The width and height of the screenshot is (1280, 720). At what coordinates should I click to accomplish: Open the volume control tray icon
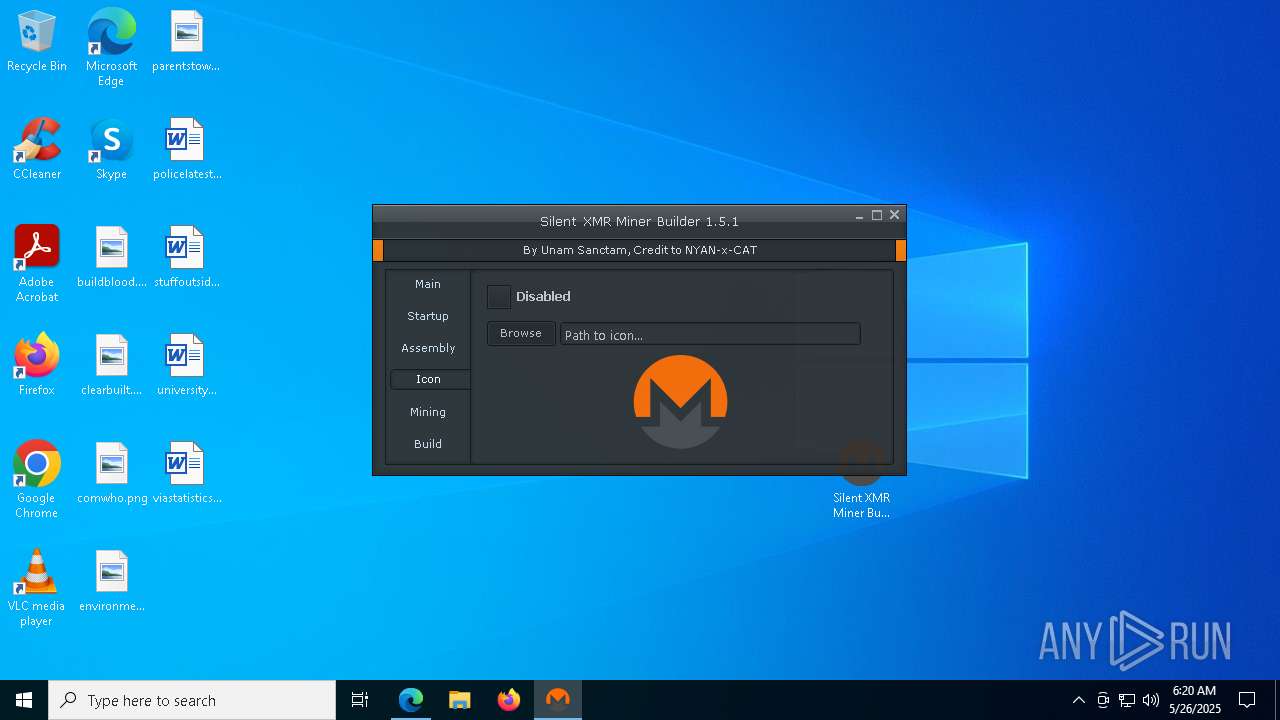tap(1151, 700)
